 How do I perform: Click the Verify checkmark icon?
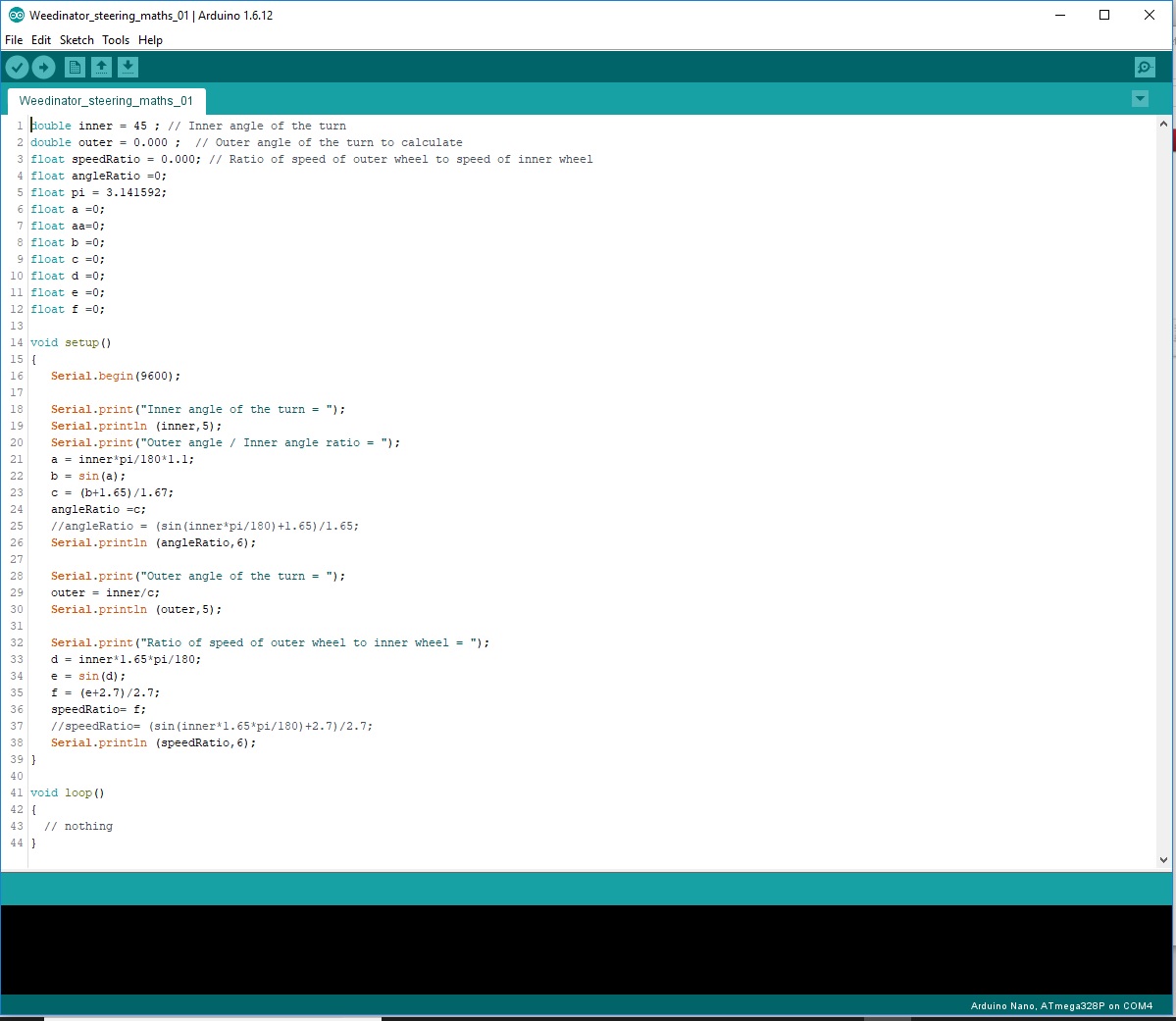17,67
